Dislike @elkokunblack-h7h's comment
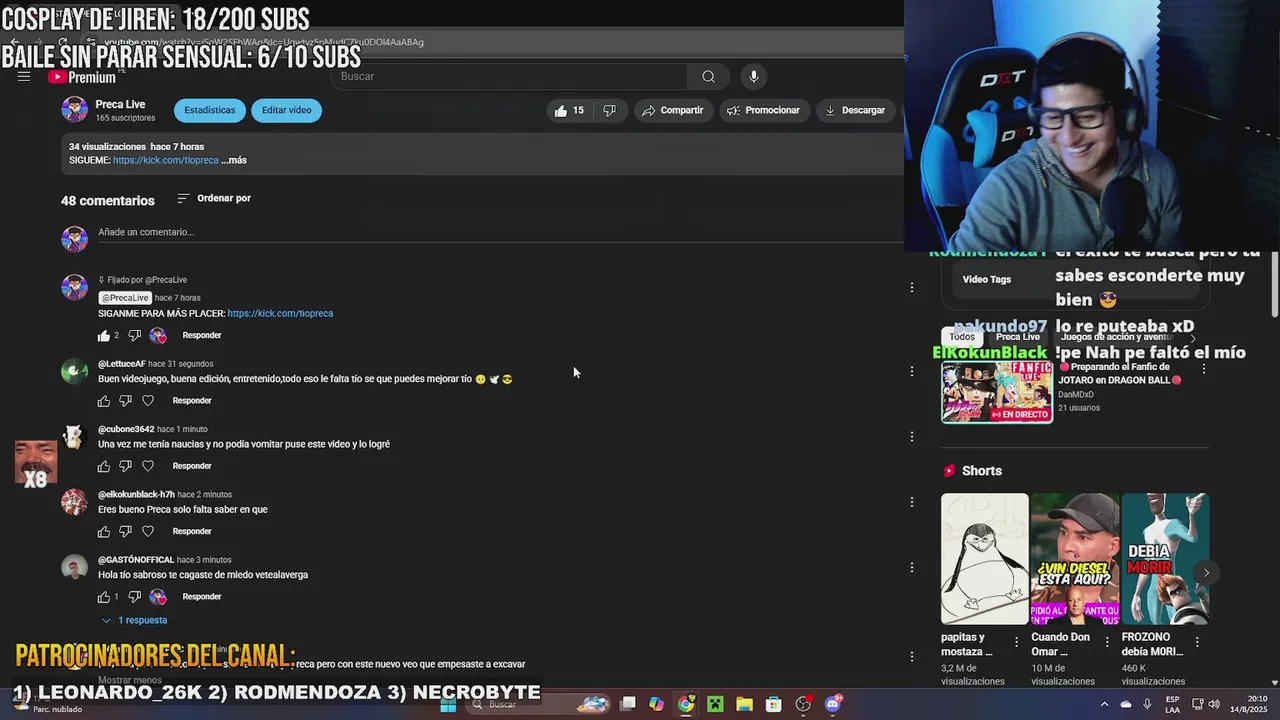 [125, 532]
